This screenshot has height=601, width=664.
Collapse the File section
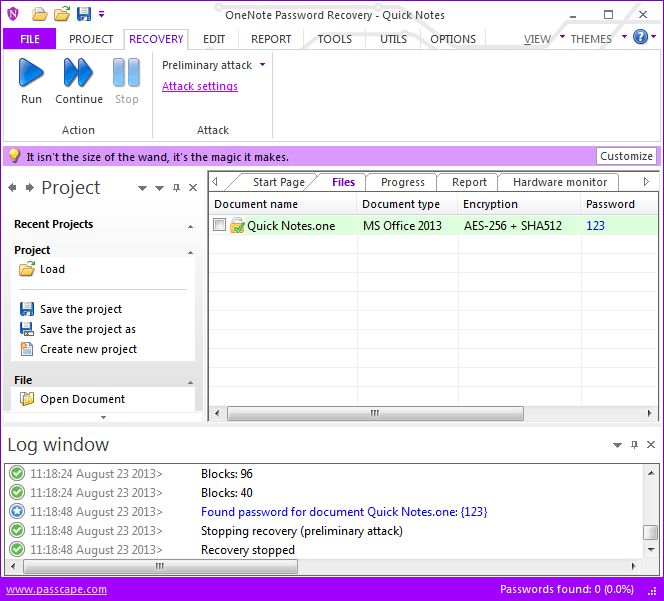(191, 383)
